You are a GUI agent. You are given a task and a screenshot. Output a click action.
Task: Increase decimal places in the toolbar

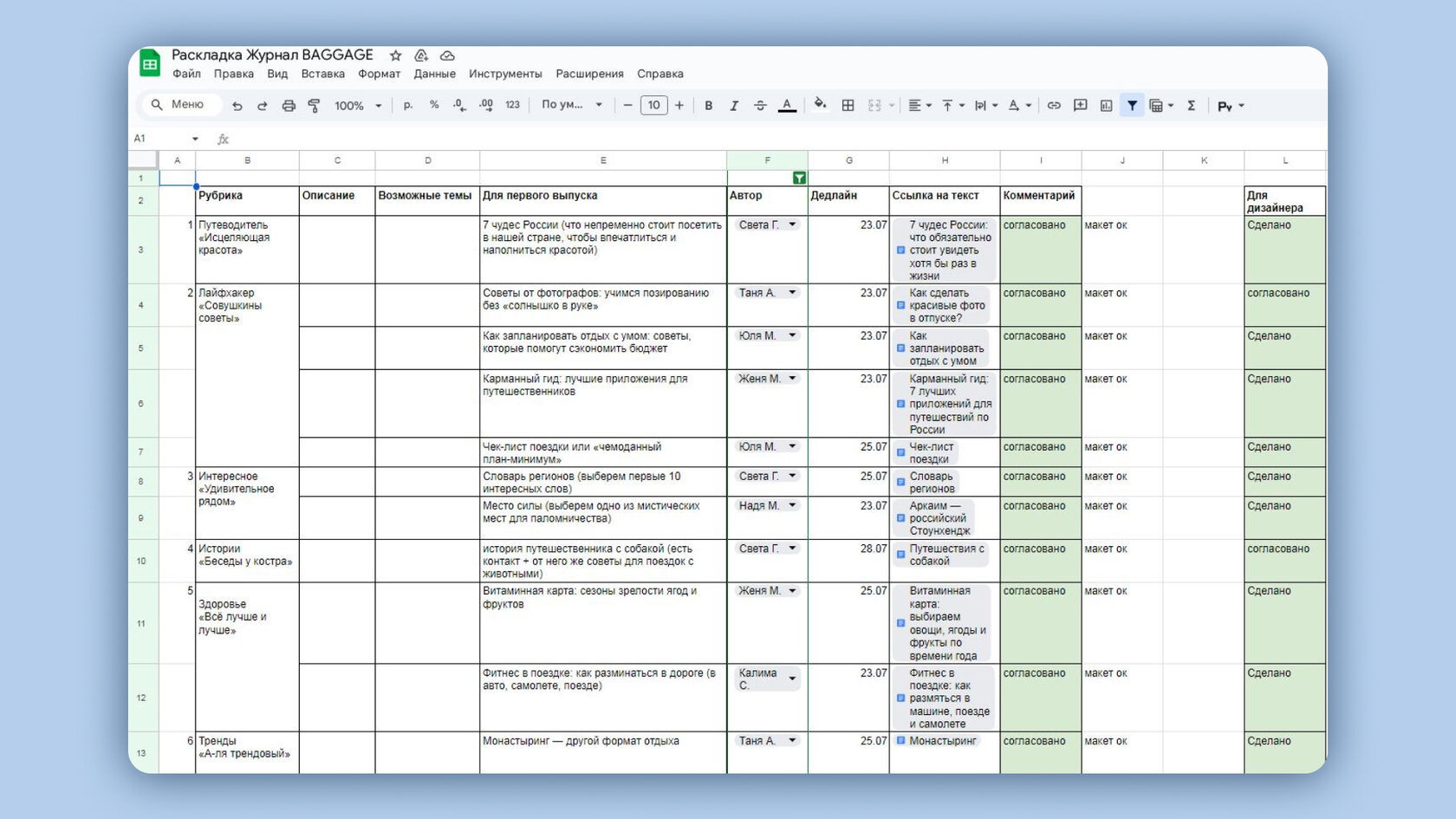pyautogui.click(x=486, y=106)
